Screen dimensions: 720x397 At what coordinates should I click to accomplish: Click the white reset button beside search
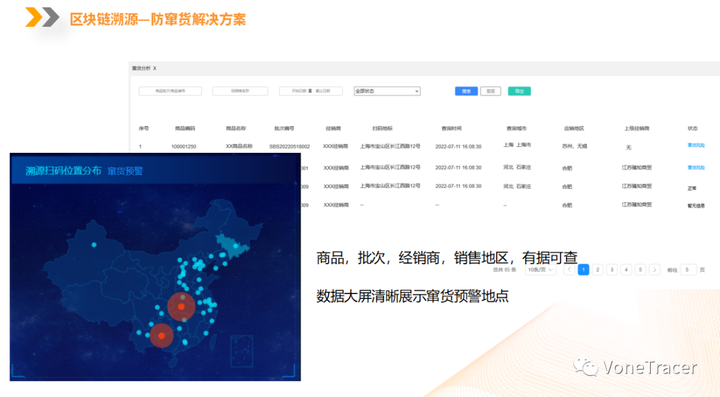pos(490,91)
